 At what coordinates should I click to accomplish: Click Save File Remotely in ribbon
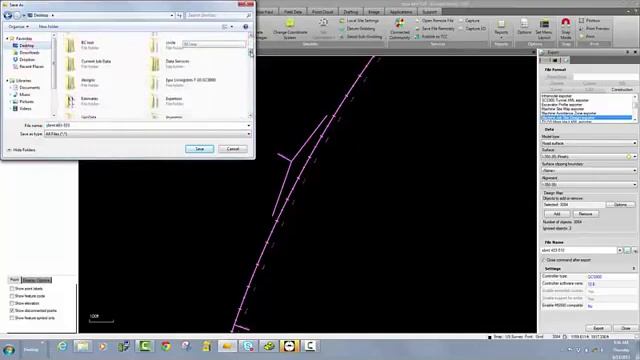435,29
